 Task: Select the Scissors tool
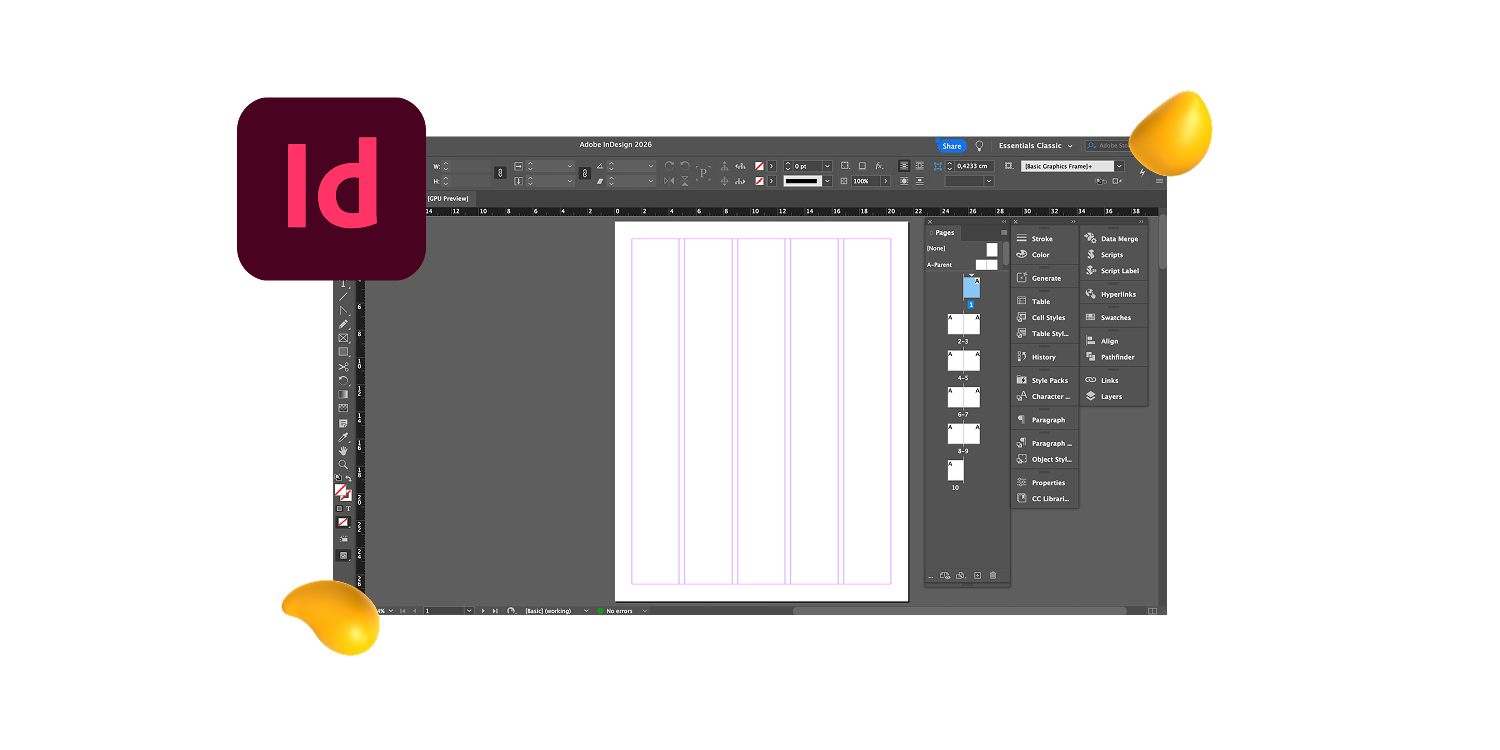point(343,367)
